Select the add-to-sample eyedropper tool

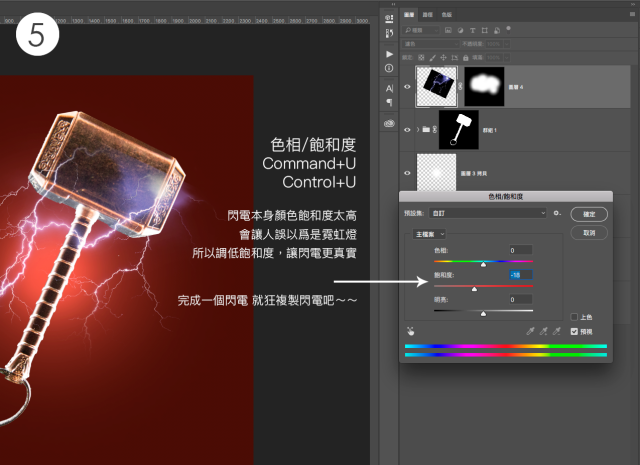pos(544,329)
